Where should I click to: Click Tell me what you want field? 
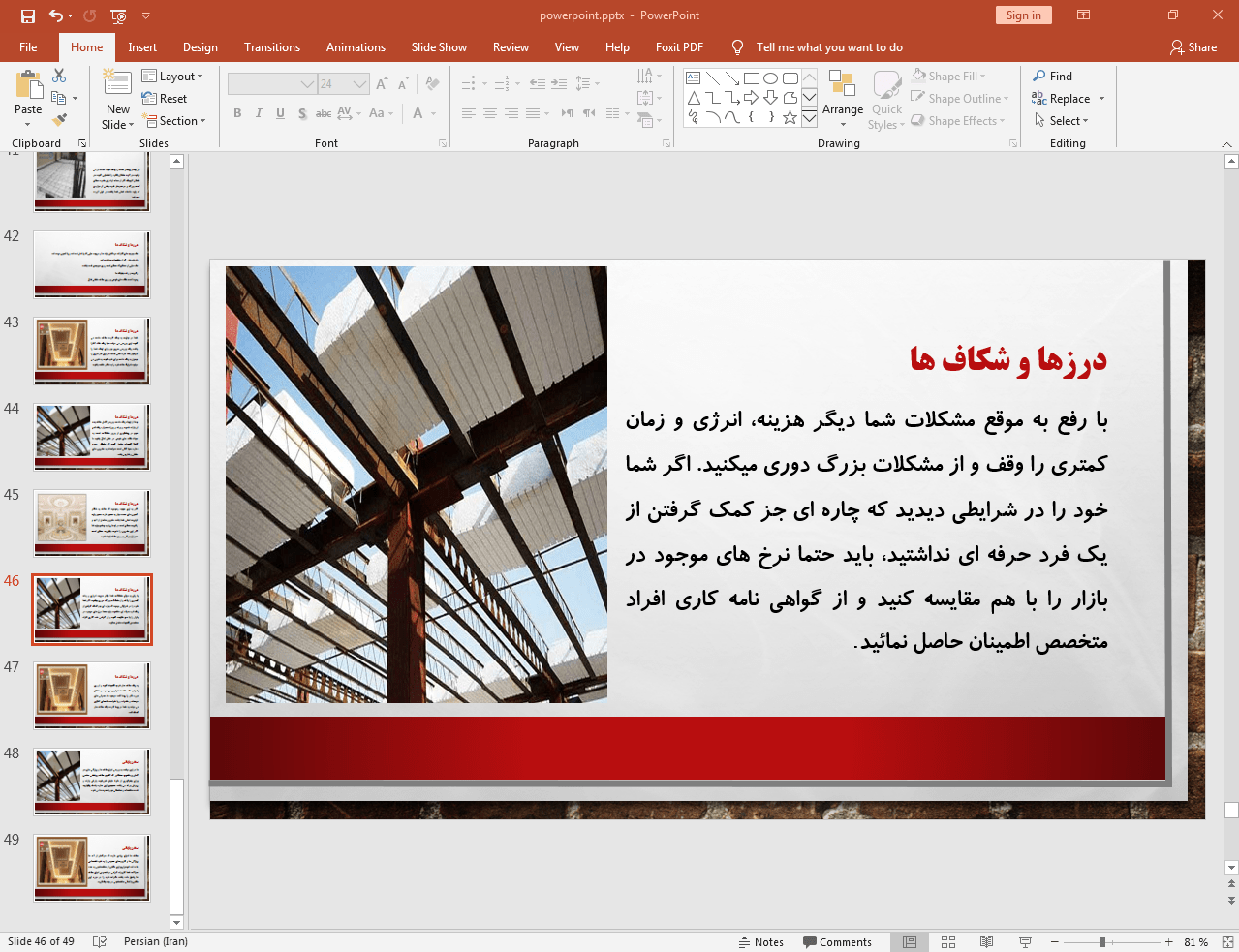pos(829,46)
